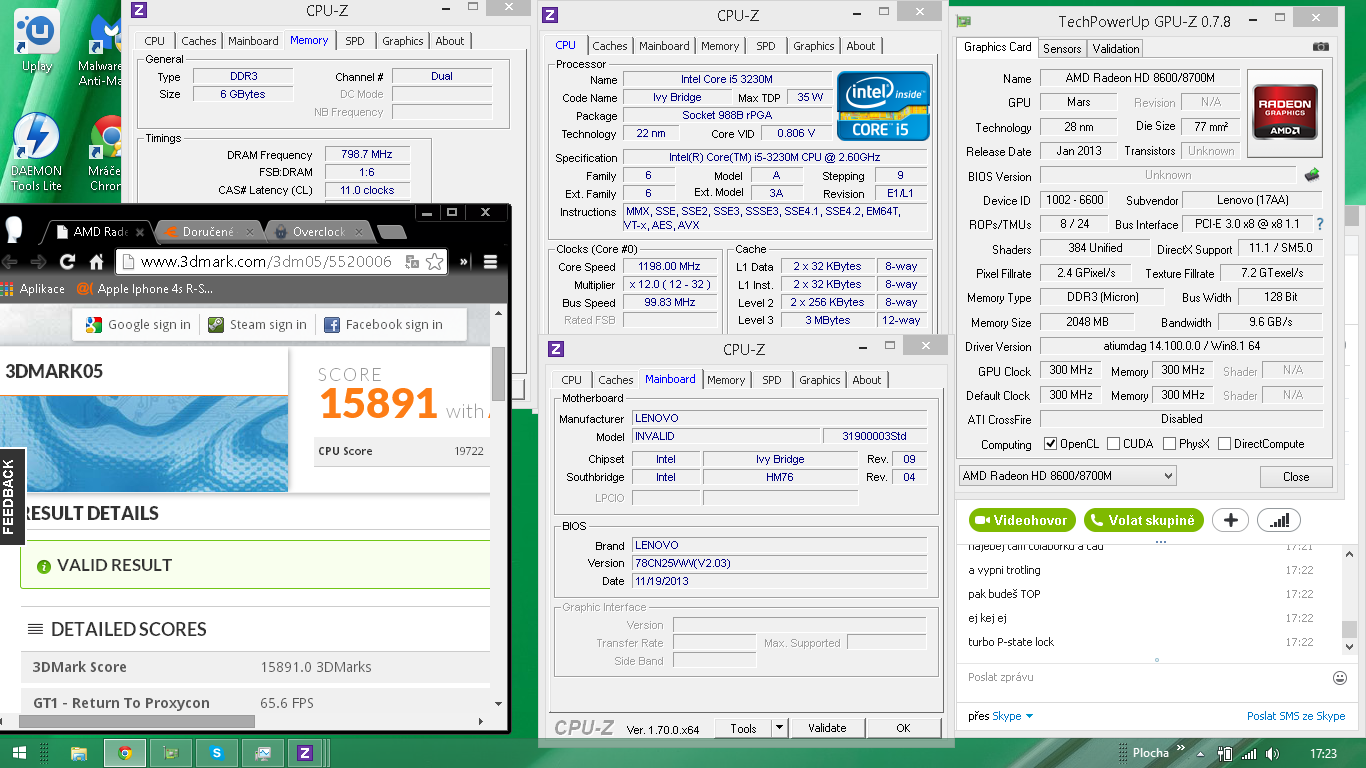Open the emoticon picker in Skype
Image resolution: width=1366 pixels, height=768 pixels.
pos(1340,678)
